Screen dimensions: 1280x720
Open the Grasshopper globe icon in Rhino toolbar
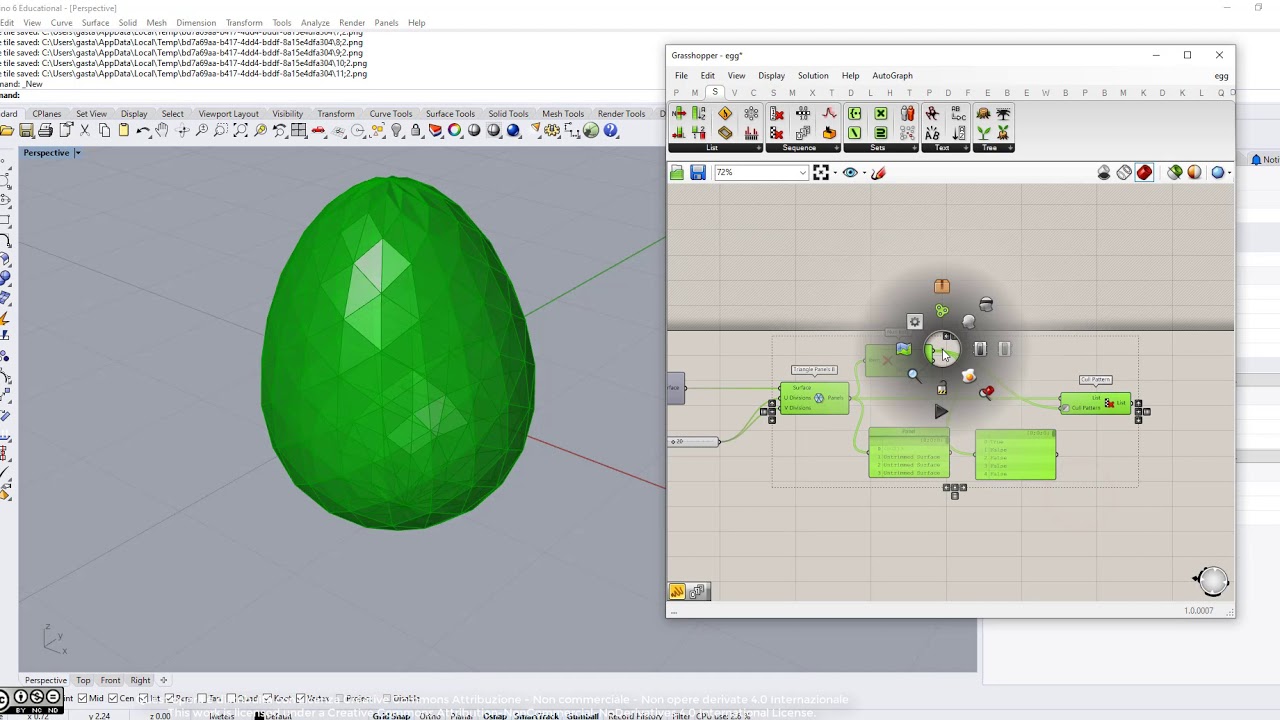tap(591, 130)
